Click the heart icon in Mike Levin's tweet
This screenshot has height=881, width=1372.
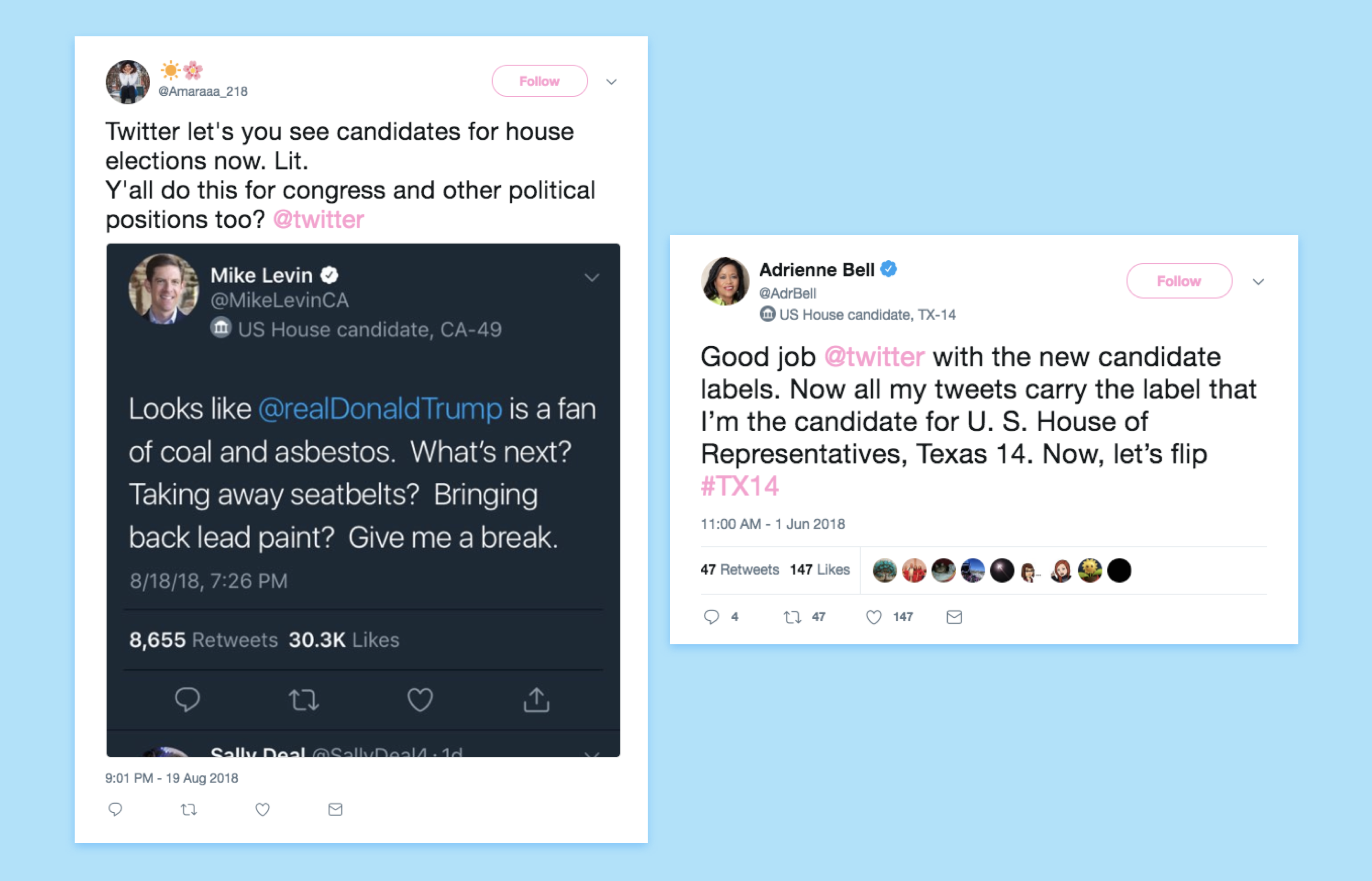[420, 700]
